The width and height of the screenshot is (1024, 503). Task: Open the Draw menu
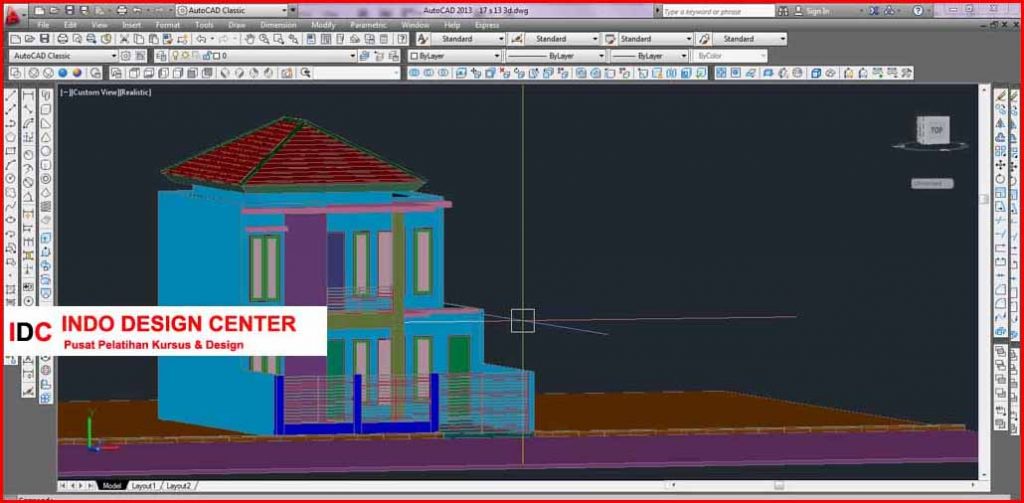coord(236,25)
